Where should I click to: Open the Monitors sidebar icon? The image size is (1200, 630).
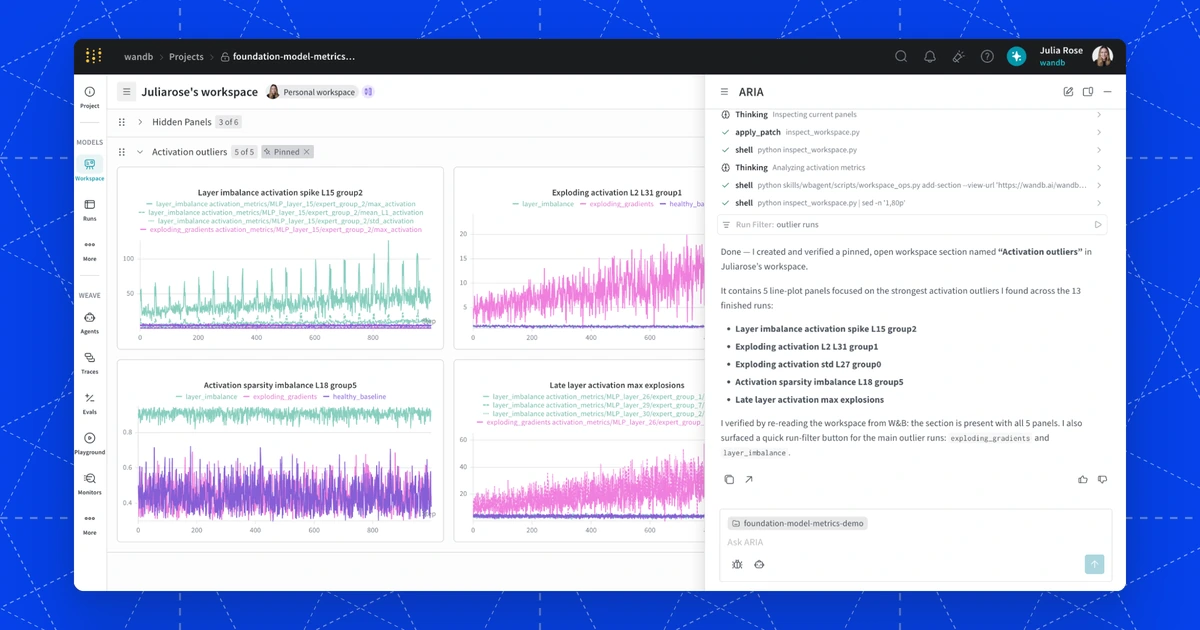pos(90,484)
